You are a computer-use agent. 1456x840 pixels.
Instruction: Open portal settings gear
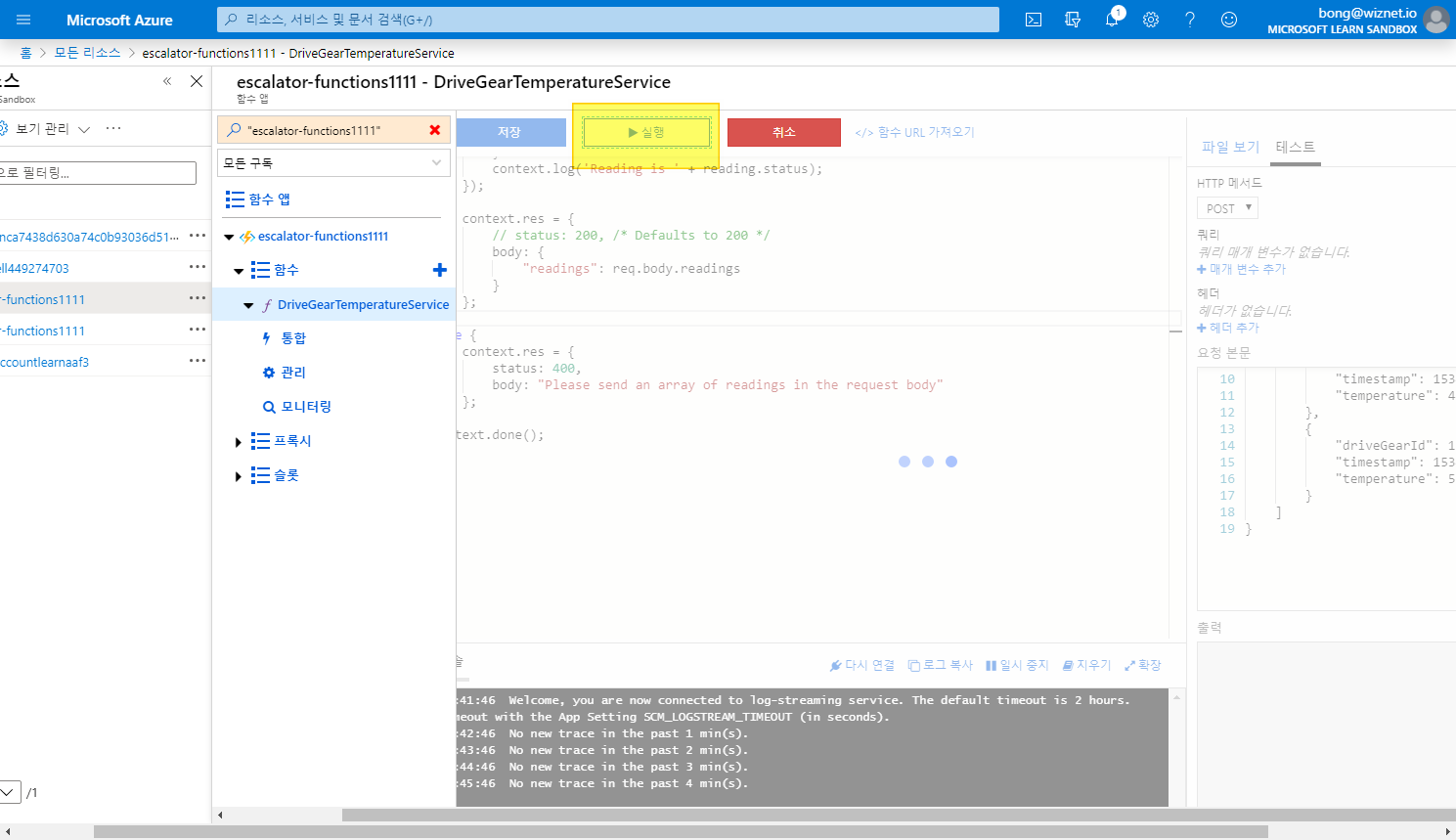pyautogui.click(x=1151, y=20)
